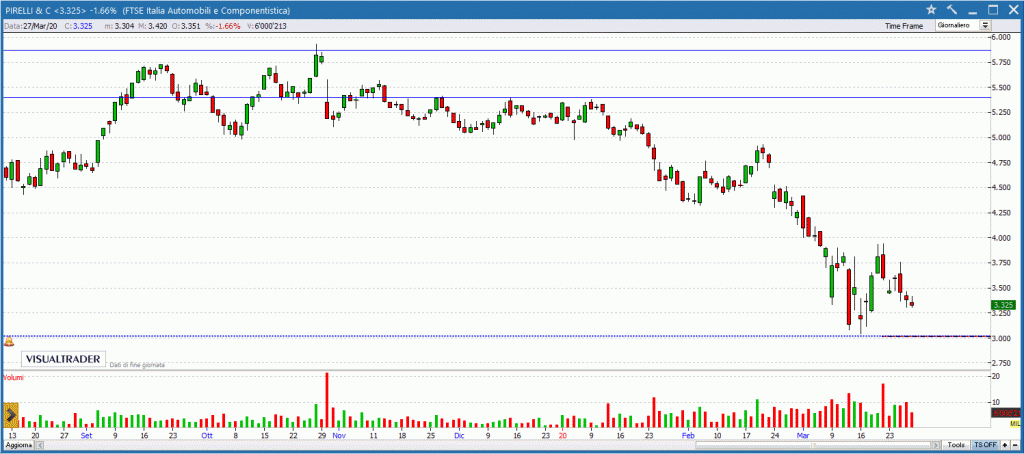Open the hammer settings tool in title bar

coord(952,10)
